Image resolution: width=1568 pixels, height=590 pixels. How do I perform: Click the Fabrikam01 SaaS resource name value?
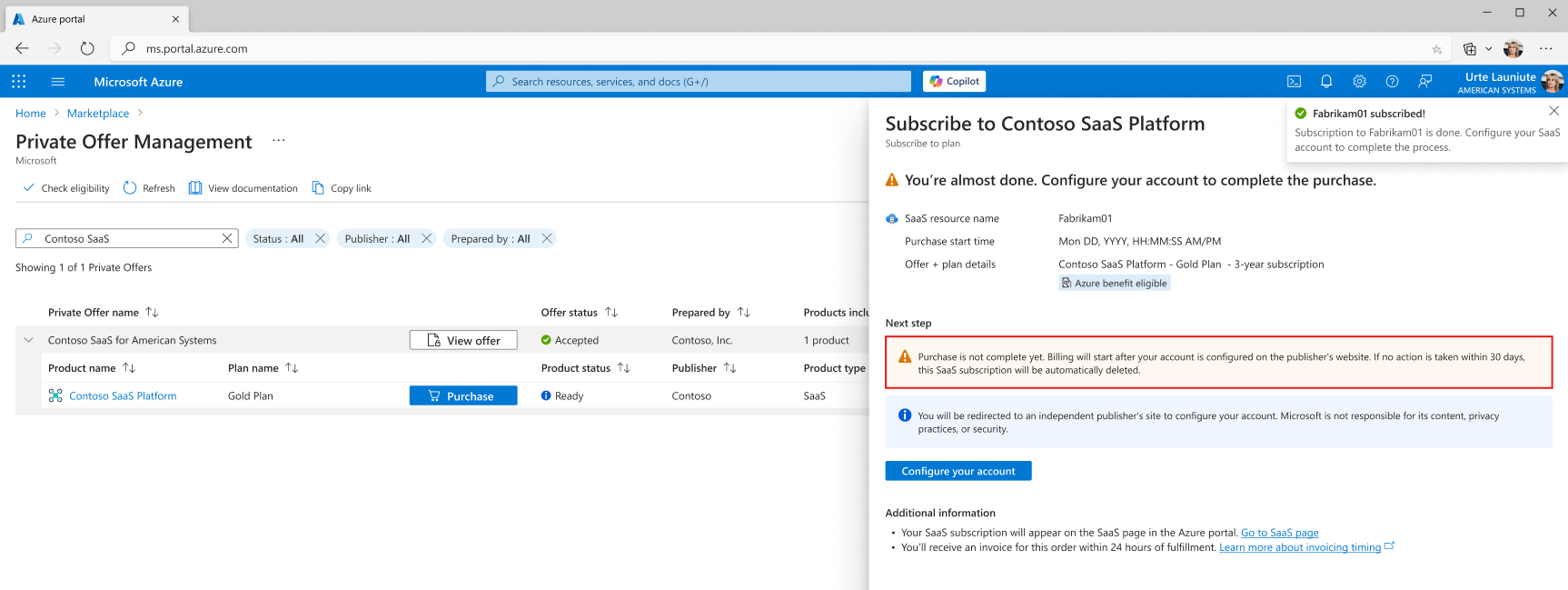(x=1085, y=218)
